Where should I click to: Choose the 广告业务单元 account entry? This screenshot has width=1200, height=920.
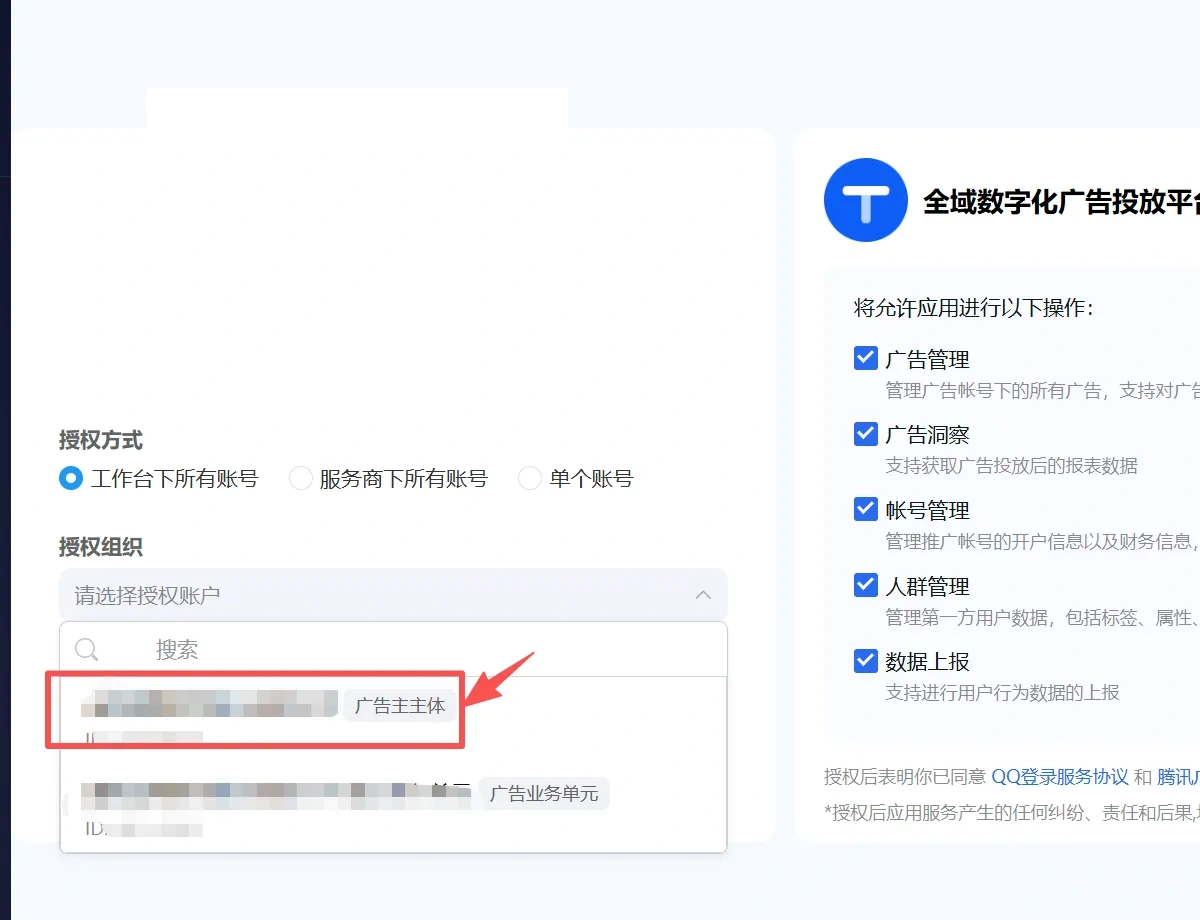pyautogui.click(x=393, y=808)
